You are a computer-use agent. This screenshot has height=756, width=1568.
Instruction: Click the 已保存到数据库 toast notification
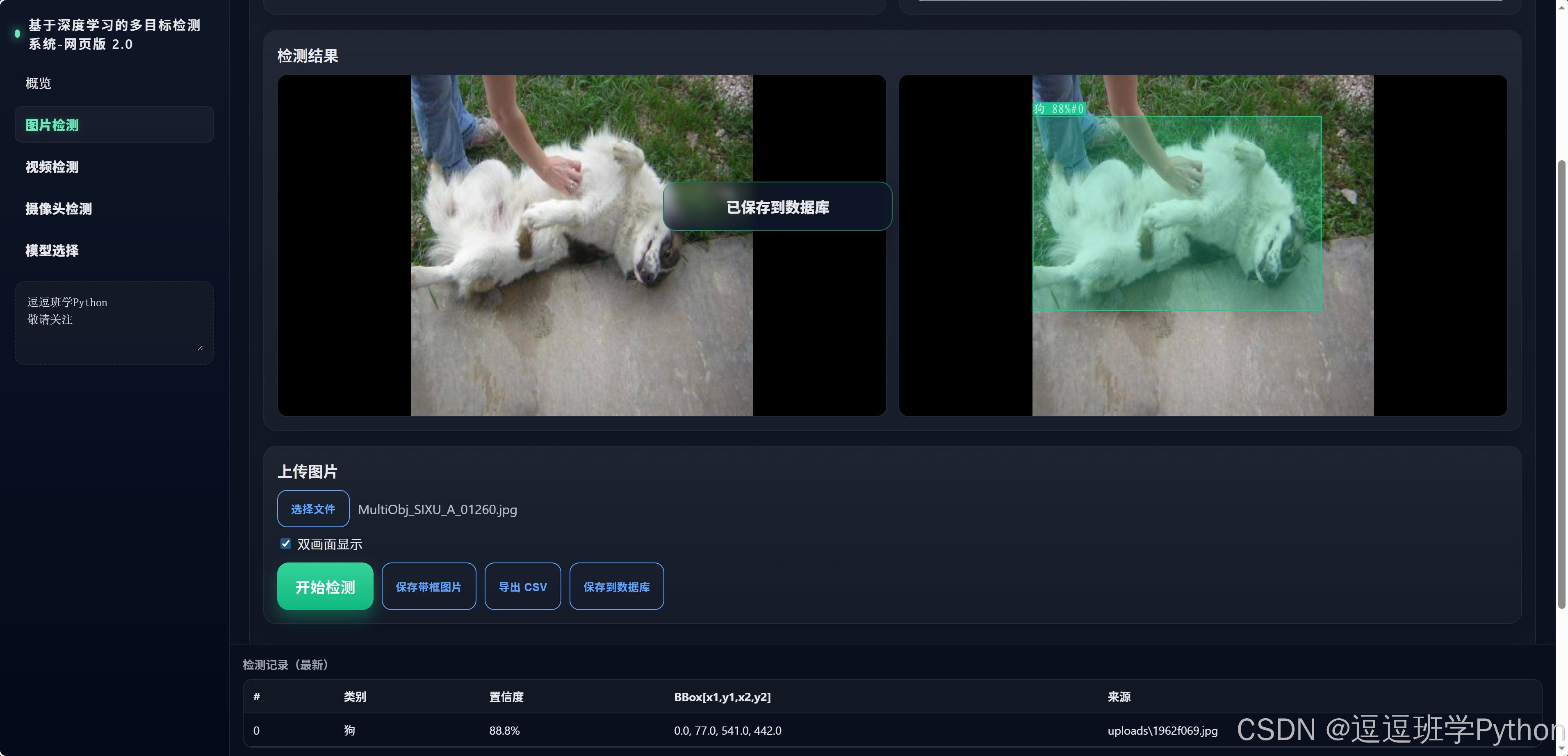coord(777,207)
